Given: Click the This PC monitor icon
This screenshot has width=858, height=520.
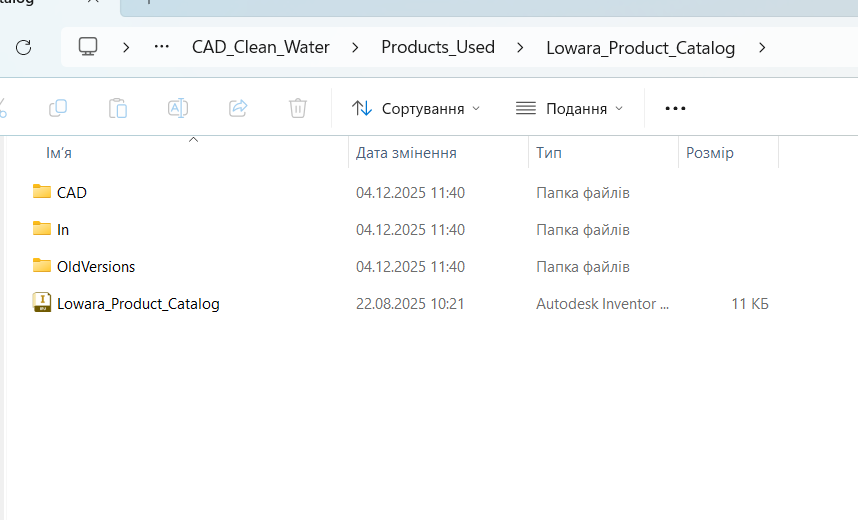Looking at the screenshot, I should point(88,47).
